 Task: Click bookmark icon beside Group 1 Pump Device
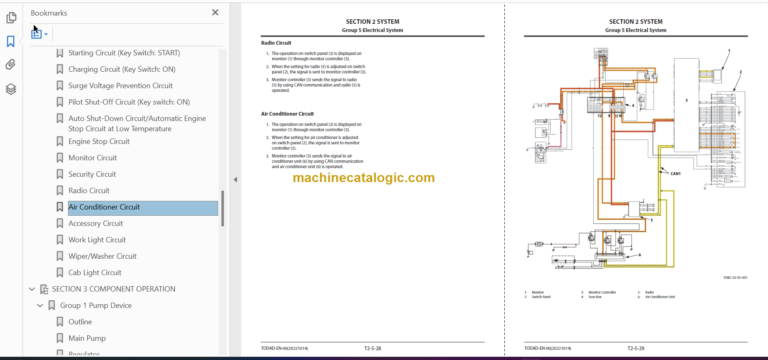[x=51, y=306]
